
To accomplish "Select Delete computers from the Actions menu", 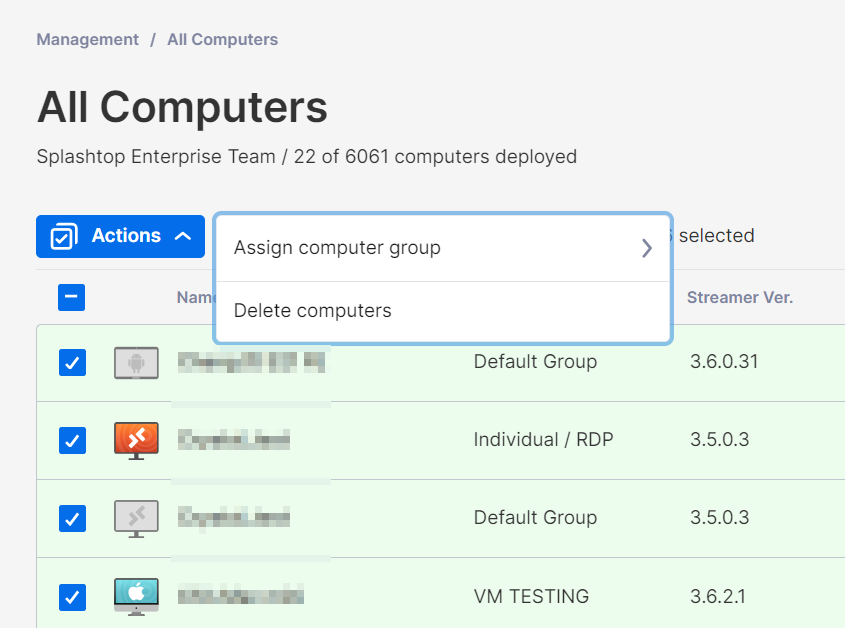I will coord(443,311).
